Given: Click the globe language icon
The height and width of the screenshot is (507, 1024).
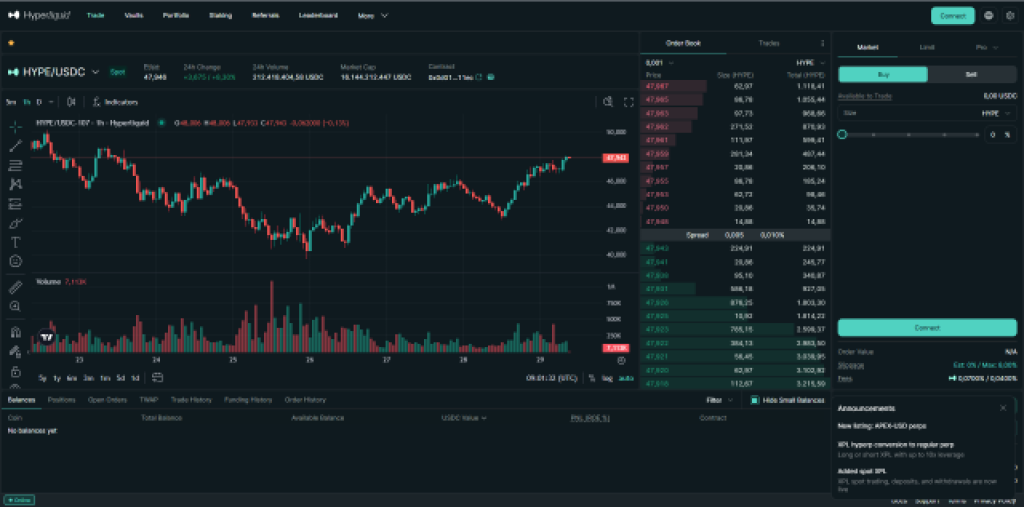Looking at the screenshot, I should [989, 16].
